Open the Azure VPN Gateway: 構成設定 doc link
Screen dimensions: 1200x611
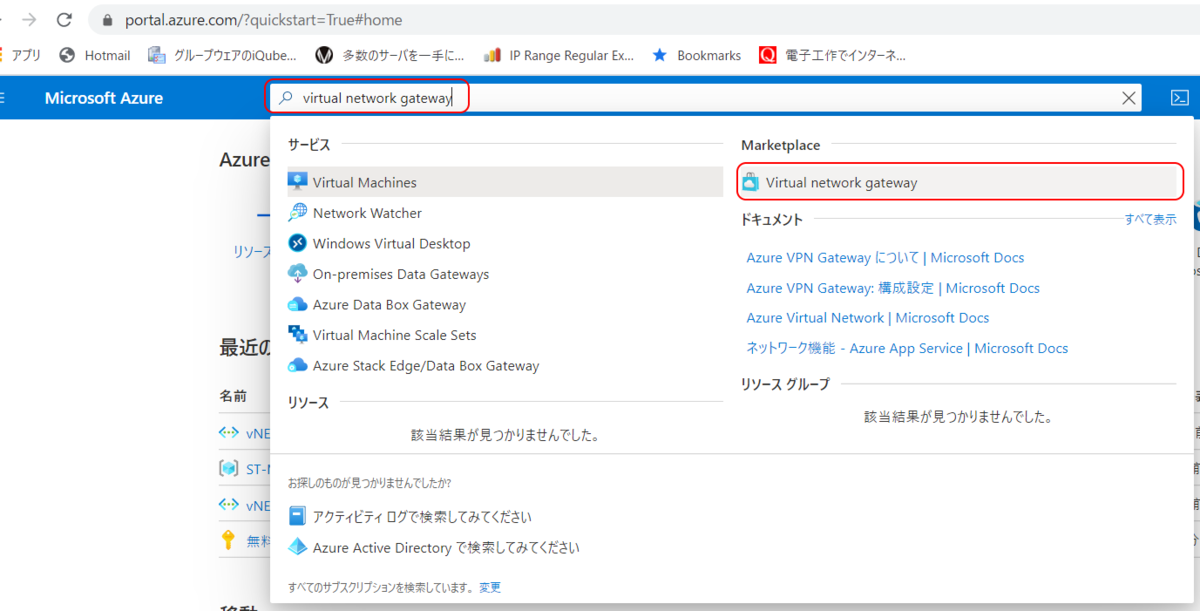pos(893,288)
